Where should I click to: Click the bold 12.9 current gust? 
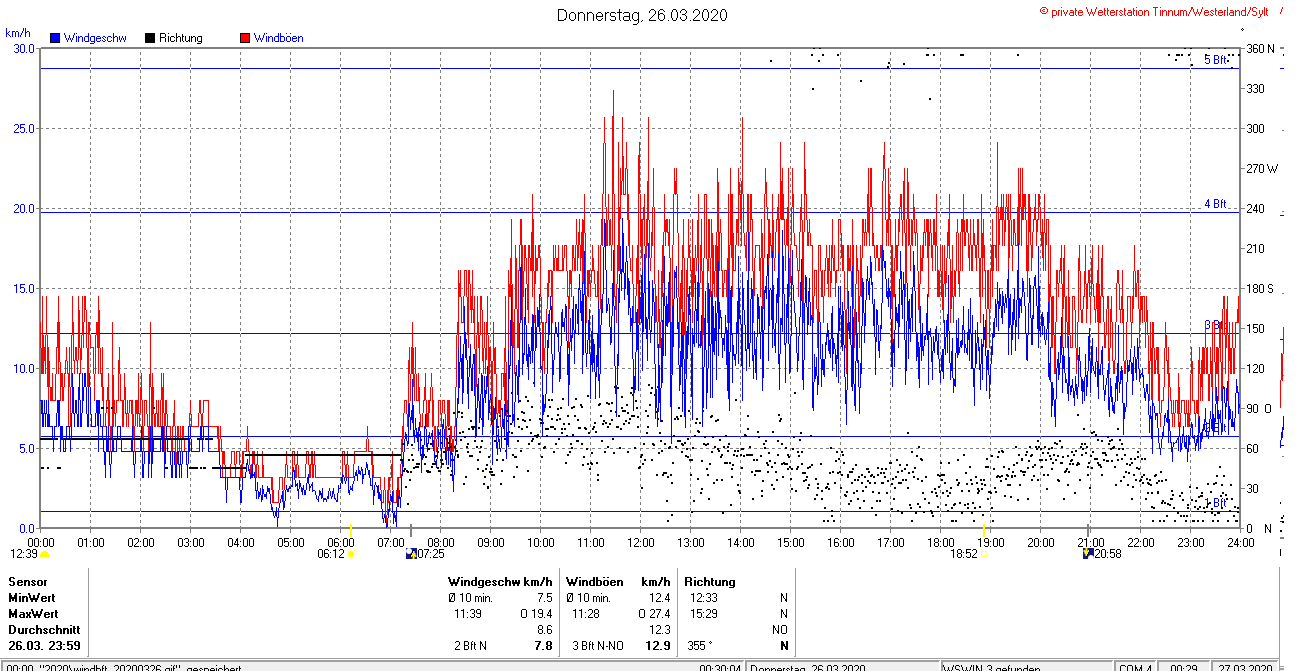[658, 646]
